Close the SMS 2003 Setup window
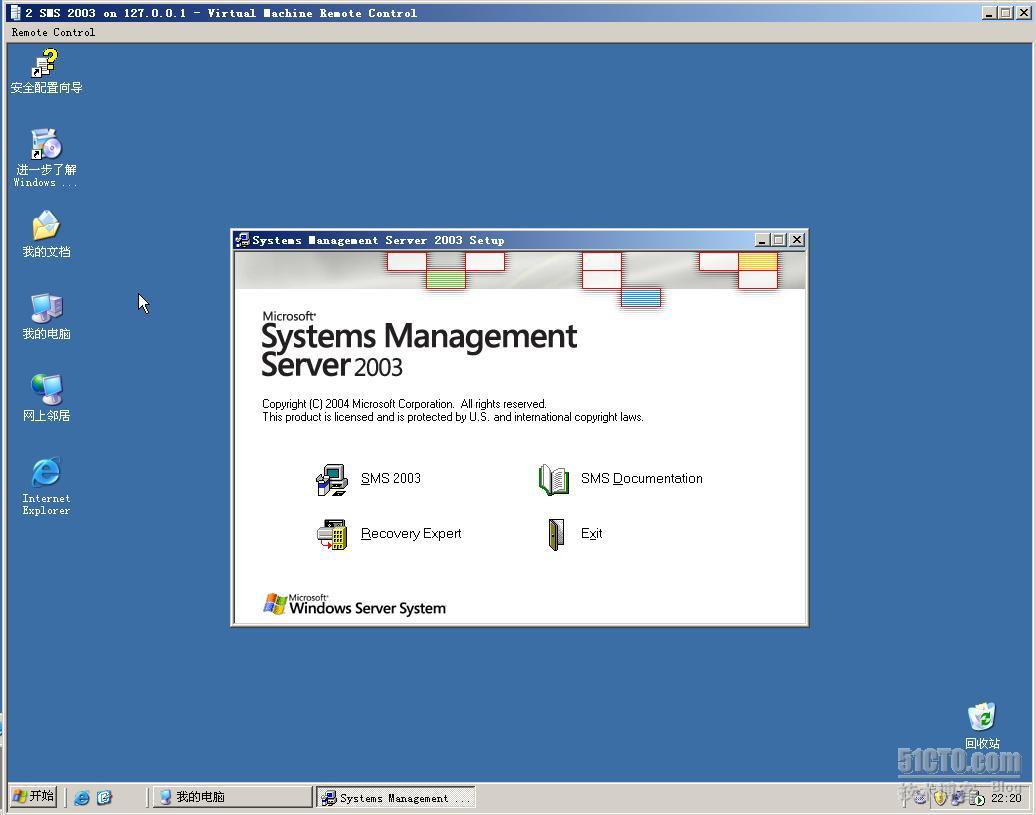 (x=797, y=240)
